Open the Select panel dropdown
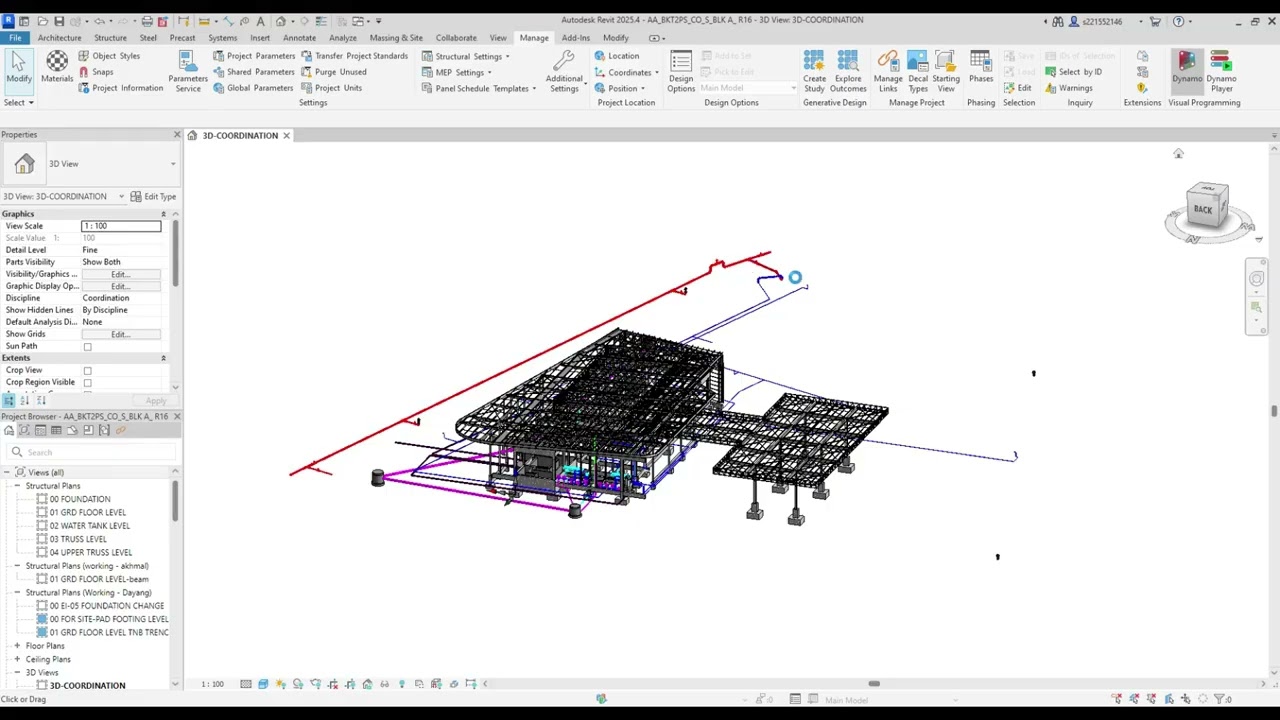This screenshot has width=1280, height=720. tap(18, 102)
